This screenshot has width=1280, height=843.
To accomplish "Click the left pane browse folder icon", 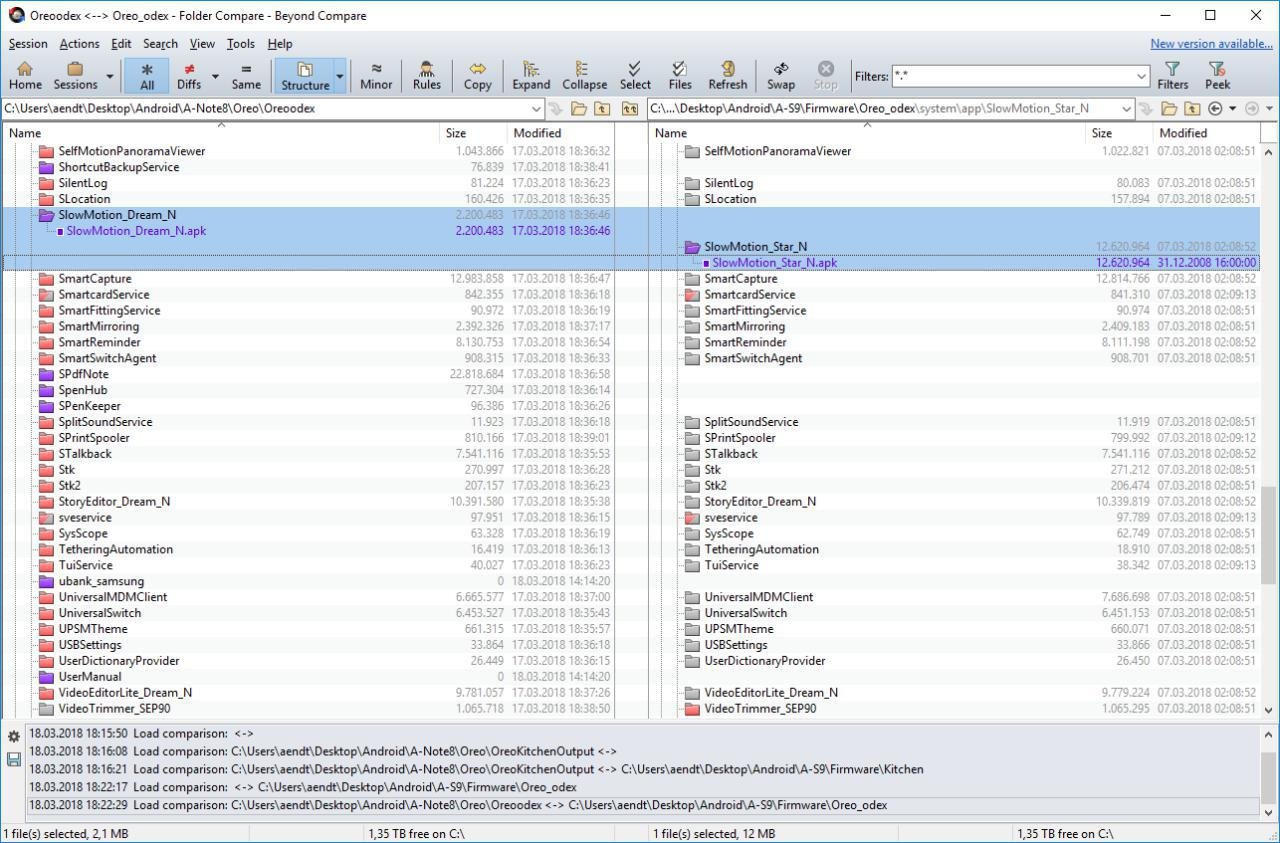I will click(x=578, y=108).
